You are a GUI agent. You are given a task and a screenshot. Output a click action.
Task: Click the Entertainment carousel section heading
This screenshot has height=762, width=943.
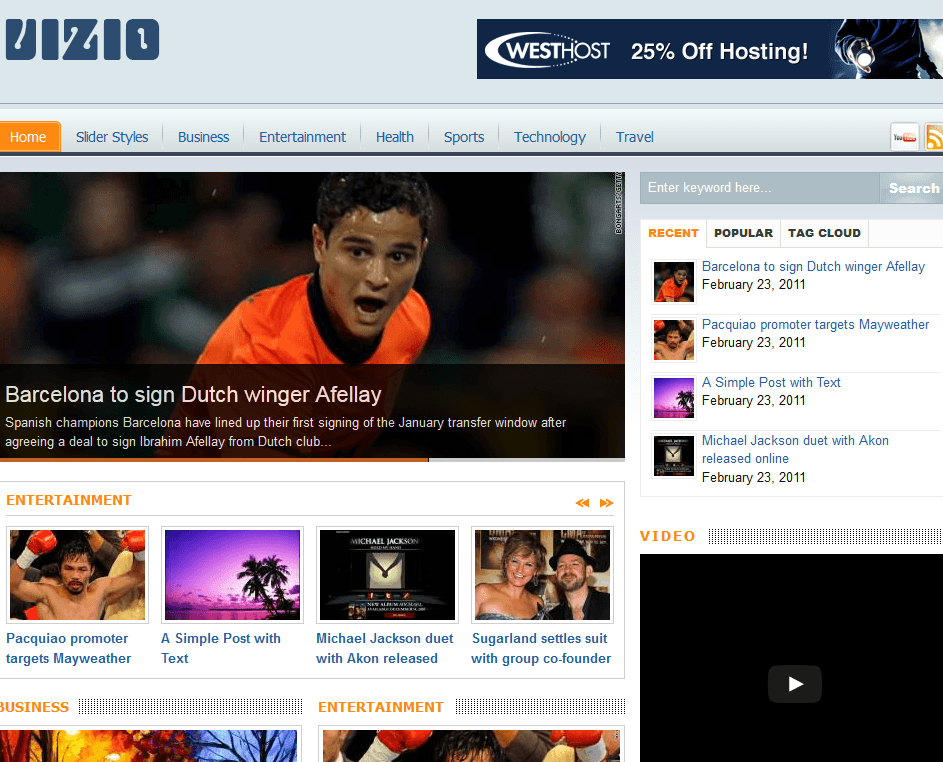[x=69, y=500]
